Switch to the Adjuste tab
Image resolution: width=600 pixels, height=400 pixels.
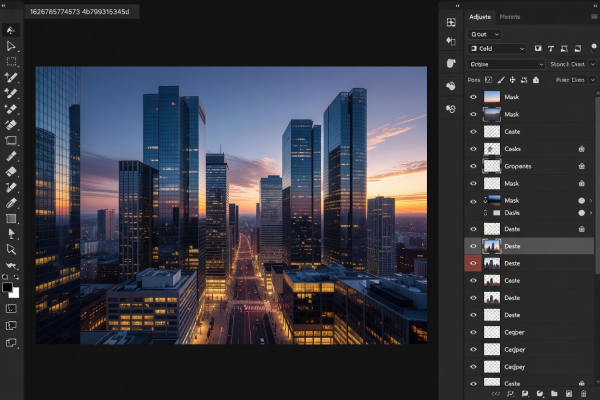(x=480, y=17)
